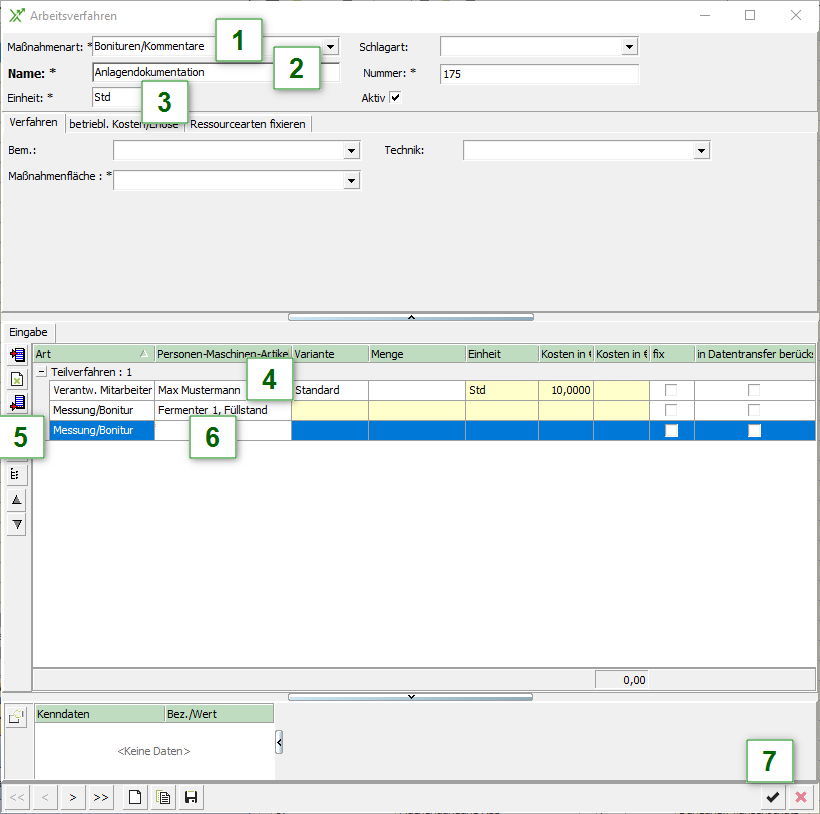Click the copy record icon

[163, 797]
